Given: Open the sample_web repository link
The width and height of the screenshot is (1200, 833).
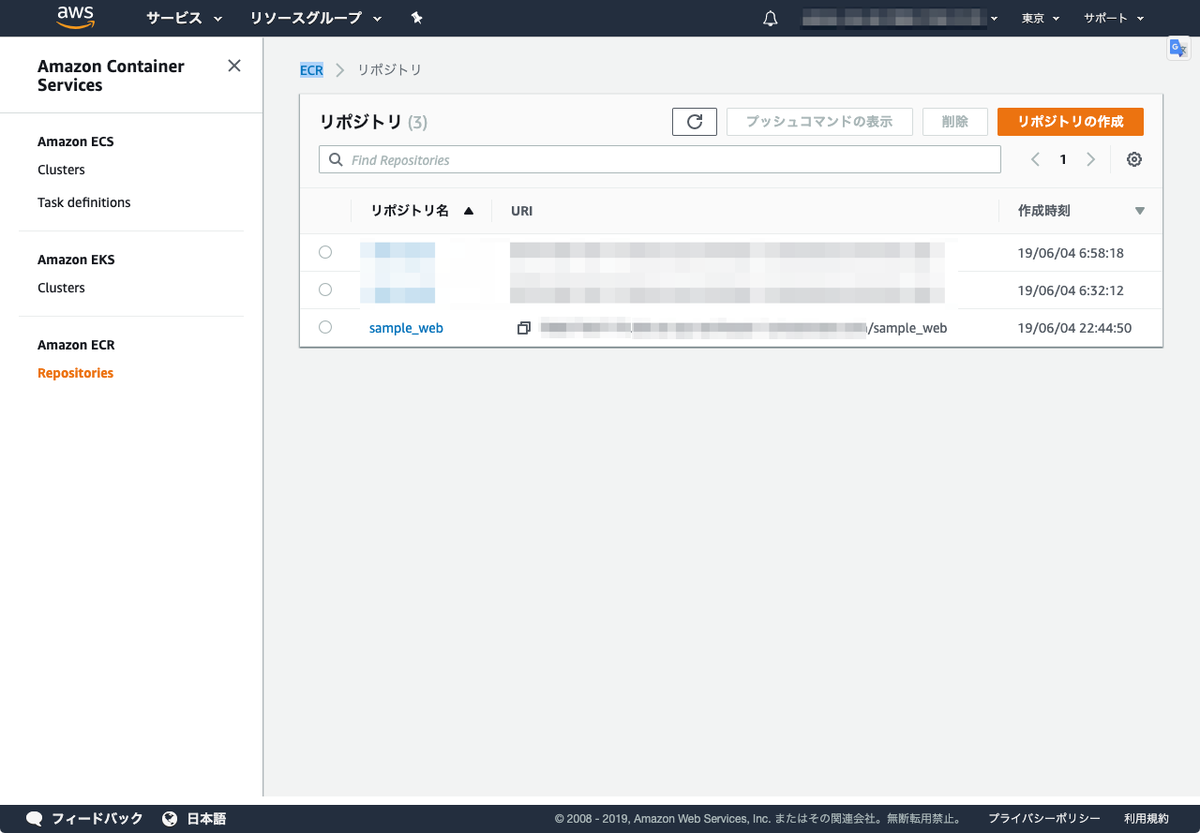Looking at the screenshot, I should pyautogui.click(x=406, y=328).
